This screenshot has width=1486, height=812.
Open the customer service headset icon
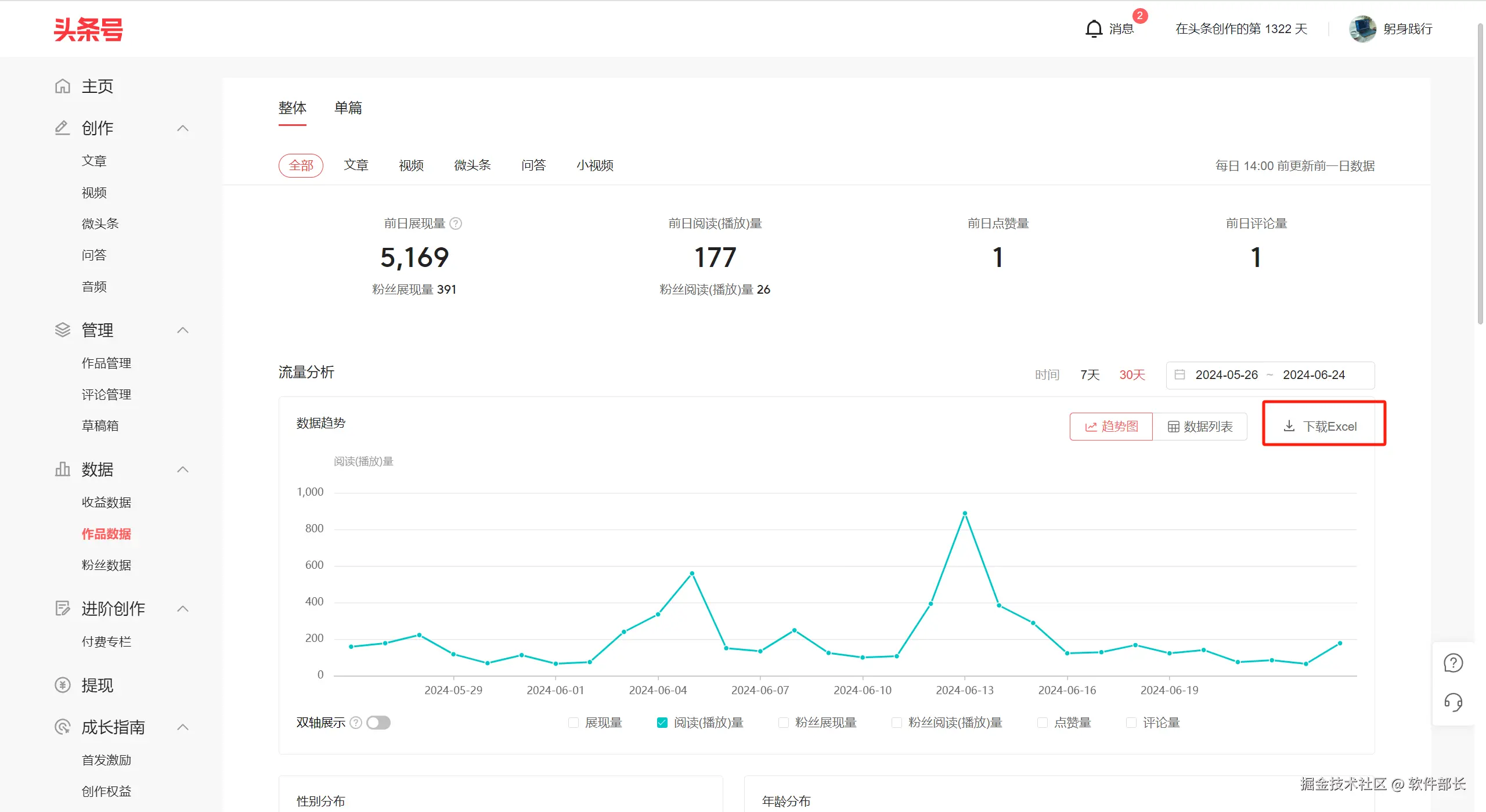coord(1453,702)
